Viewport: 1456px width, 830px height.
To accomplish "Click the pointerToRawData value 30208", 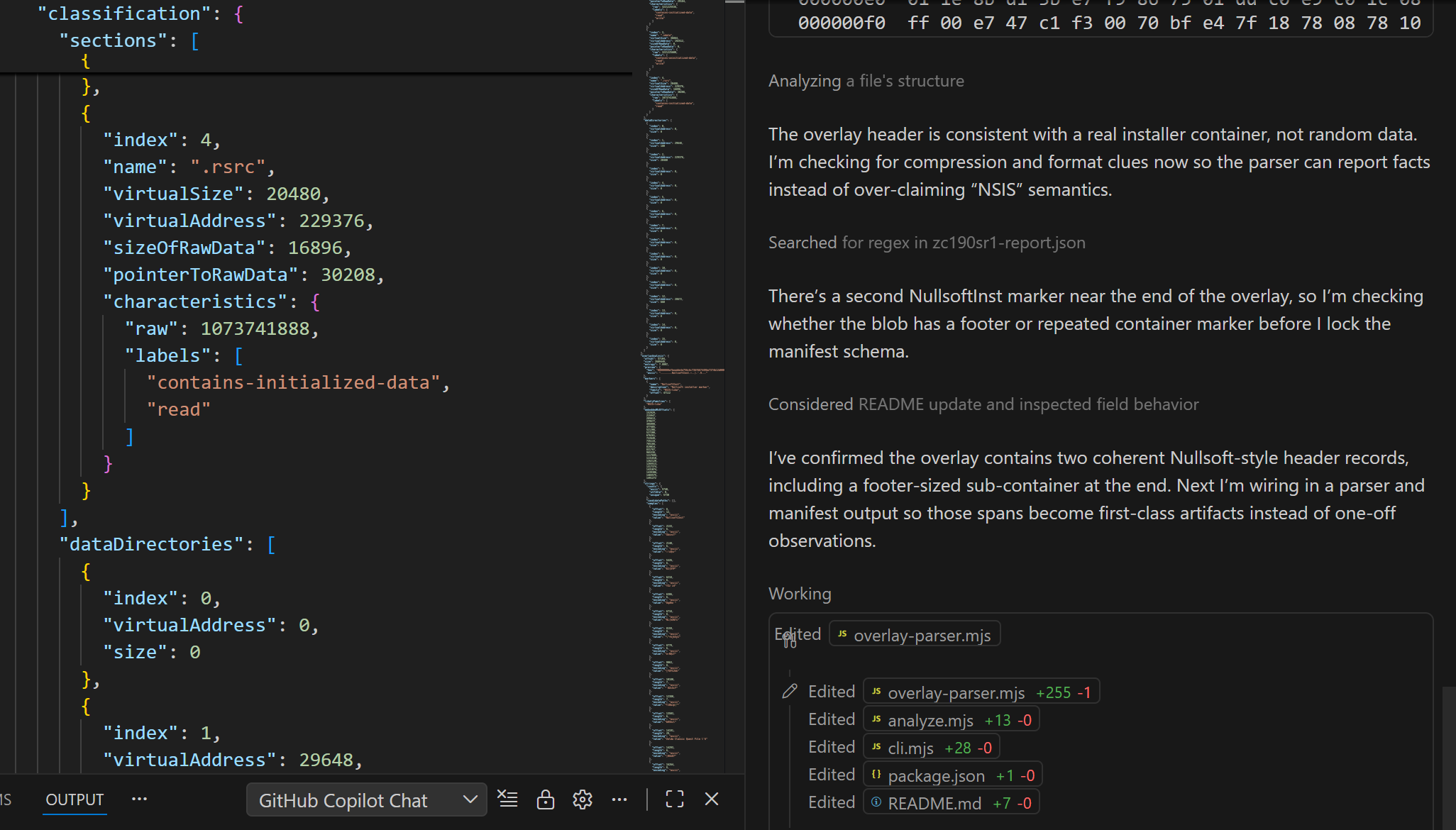I will coord(348,275).
